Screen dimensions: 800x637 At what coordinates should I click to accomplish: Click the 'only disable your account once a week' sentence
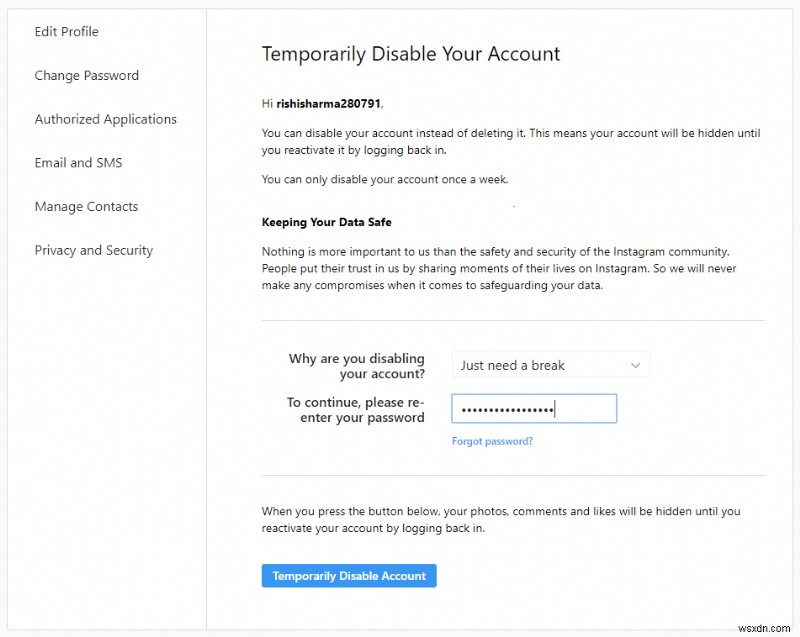point(385,180)
